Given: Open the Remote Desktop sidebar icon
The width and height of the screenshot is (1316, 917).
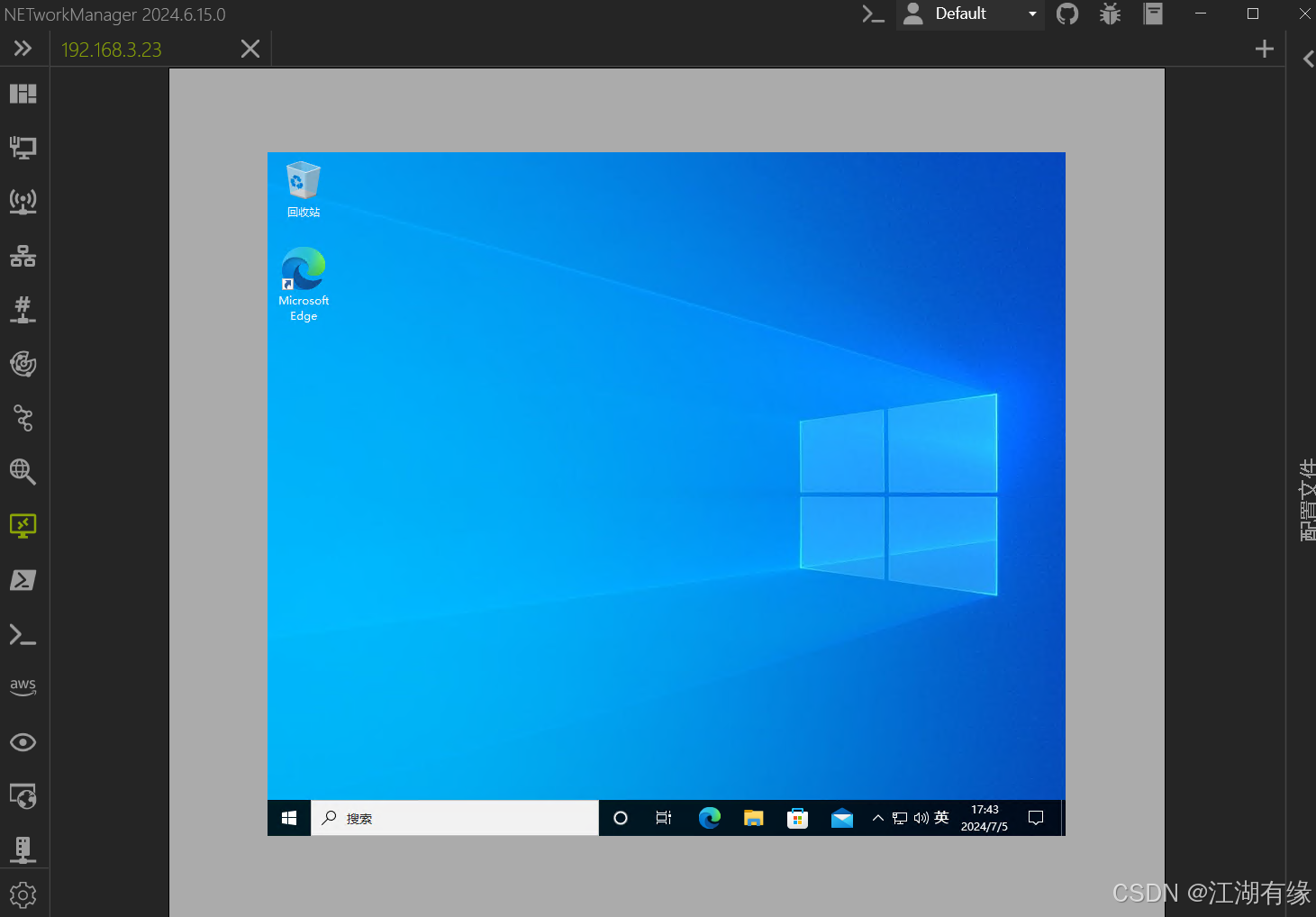Looking at the screenshot, I should (x=23, y=526).
